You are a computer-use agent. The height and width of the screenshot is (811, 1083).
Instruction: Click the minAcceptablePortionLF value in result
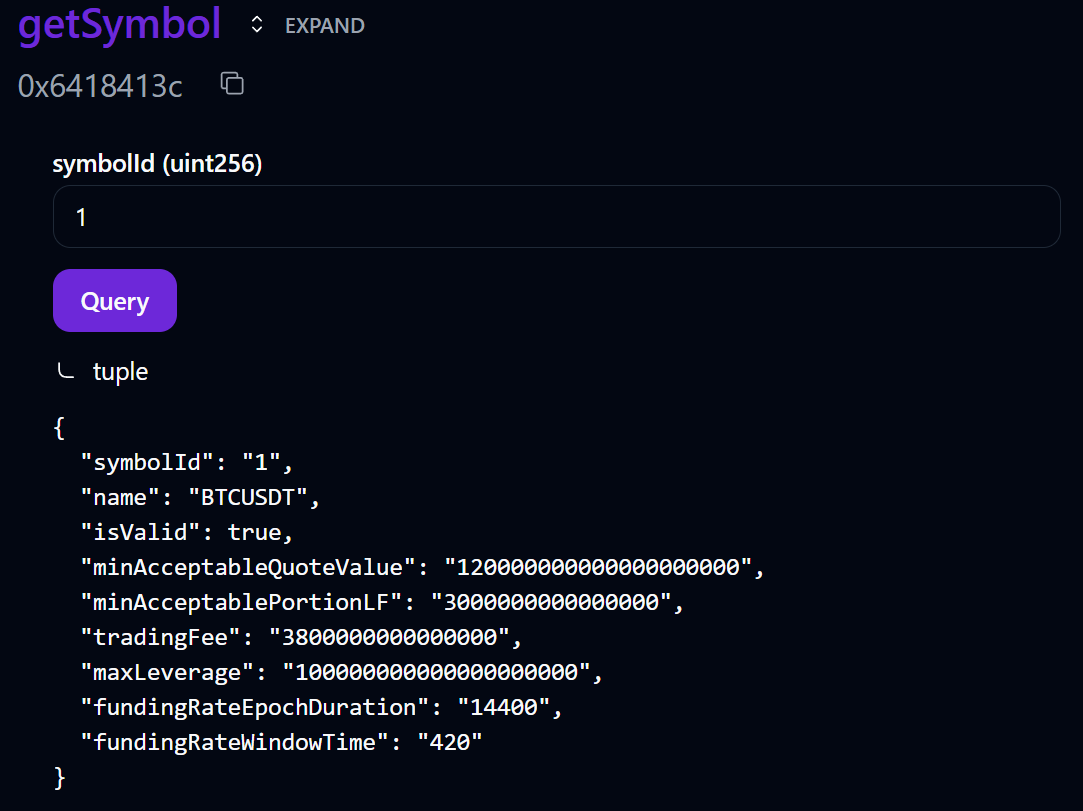tap(550, 603)
